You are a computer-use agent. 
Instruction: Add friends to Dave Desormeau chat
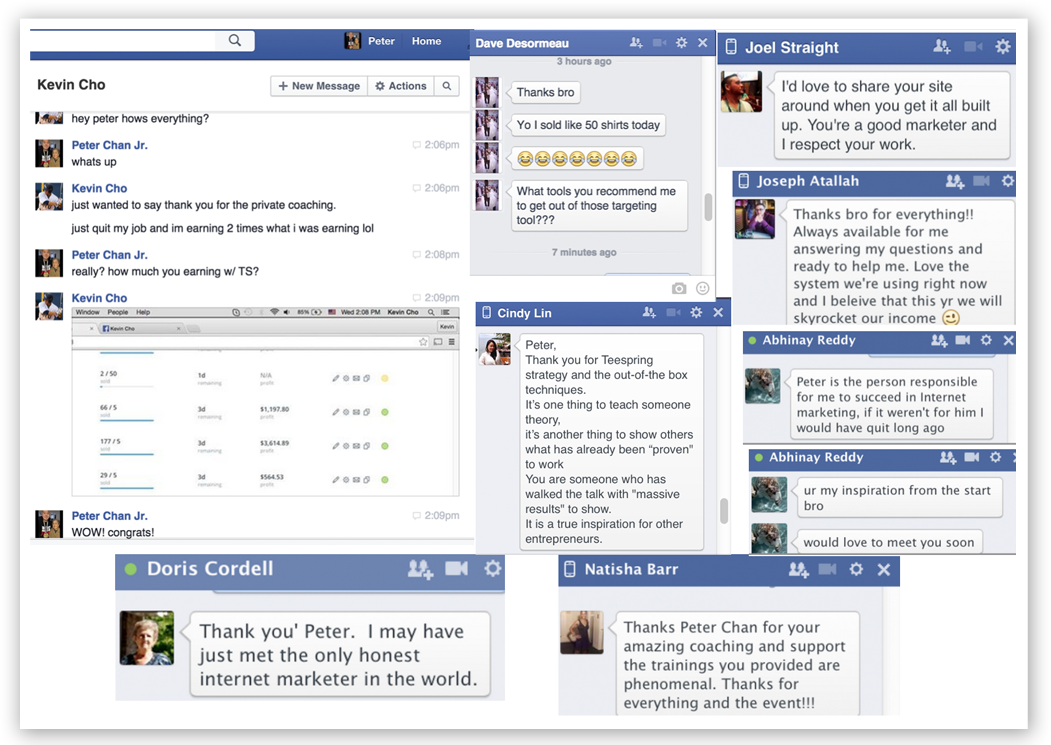636,43
